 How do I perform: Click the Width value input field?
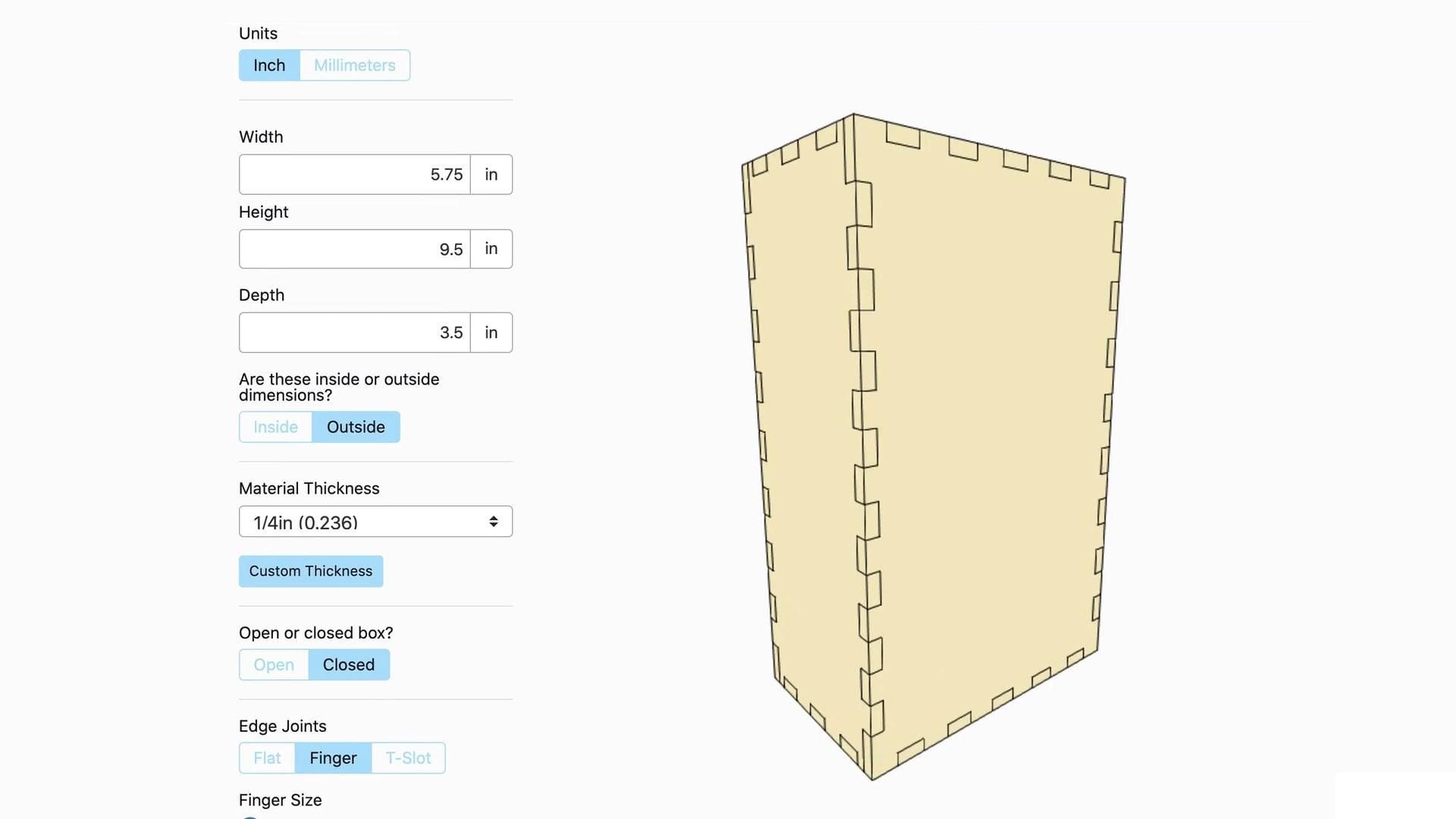[354, 174]
